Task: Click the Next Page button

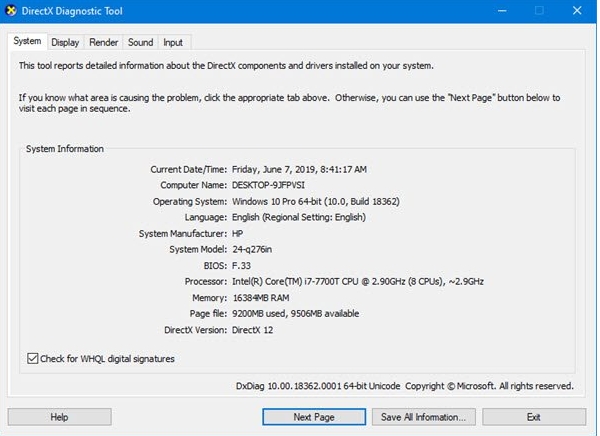Action: pyautogui.click(x=314, y=416)
